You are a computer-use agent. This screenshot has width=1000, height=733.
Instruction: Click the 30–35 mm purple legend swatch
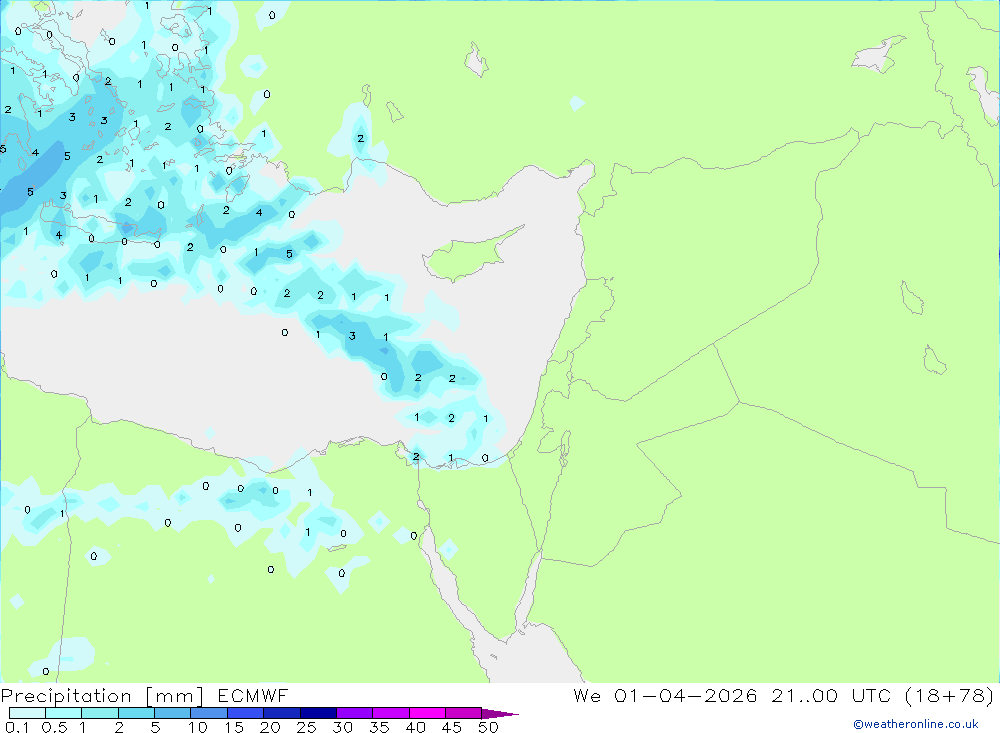tap(354, 713)
